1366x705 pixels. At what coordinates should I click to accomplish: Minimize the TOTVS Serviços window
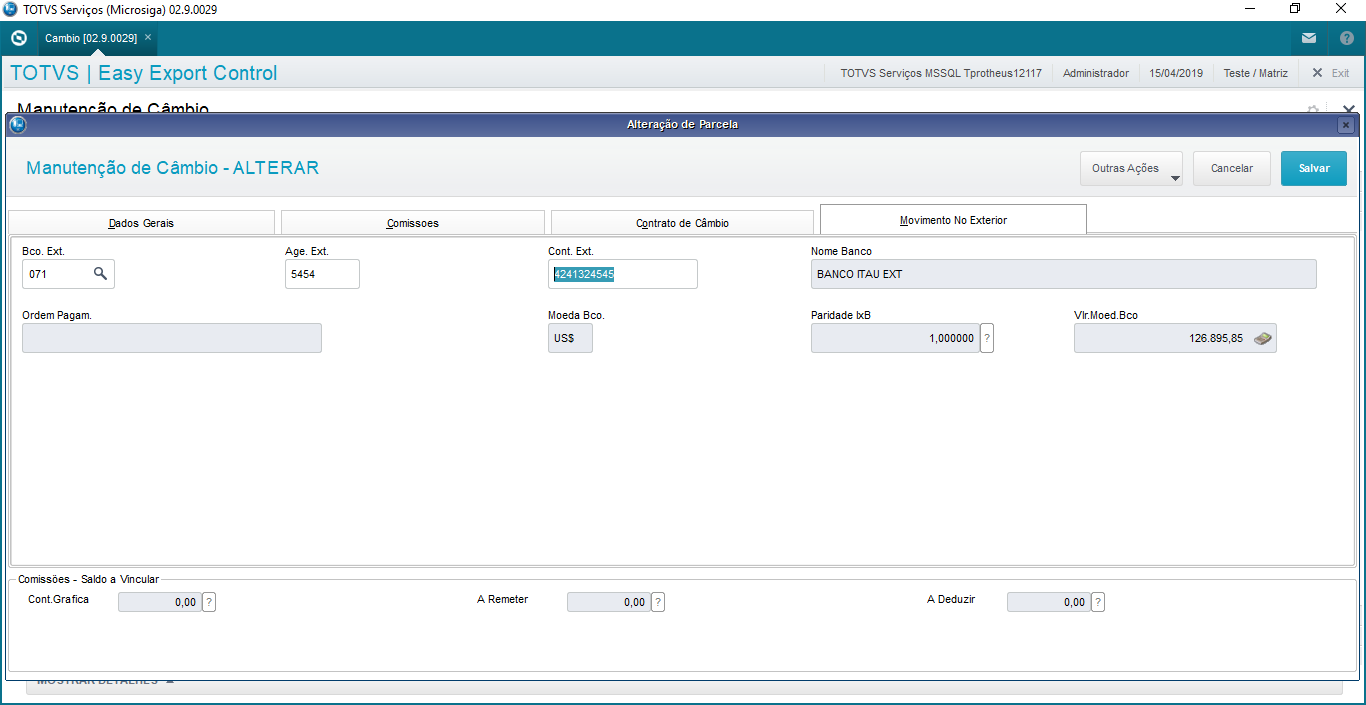coord(1249,9)
